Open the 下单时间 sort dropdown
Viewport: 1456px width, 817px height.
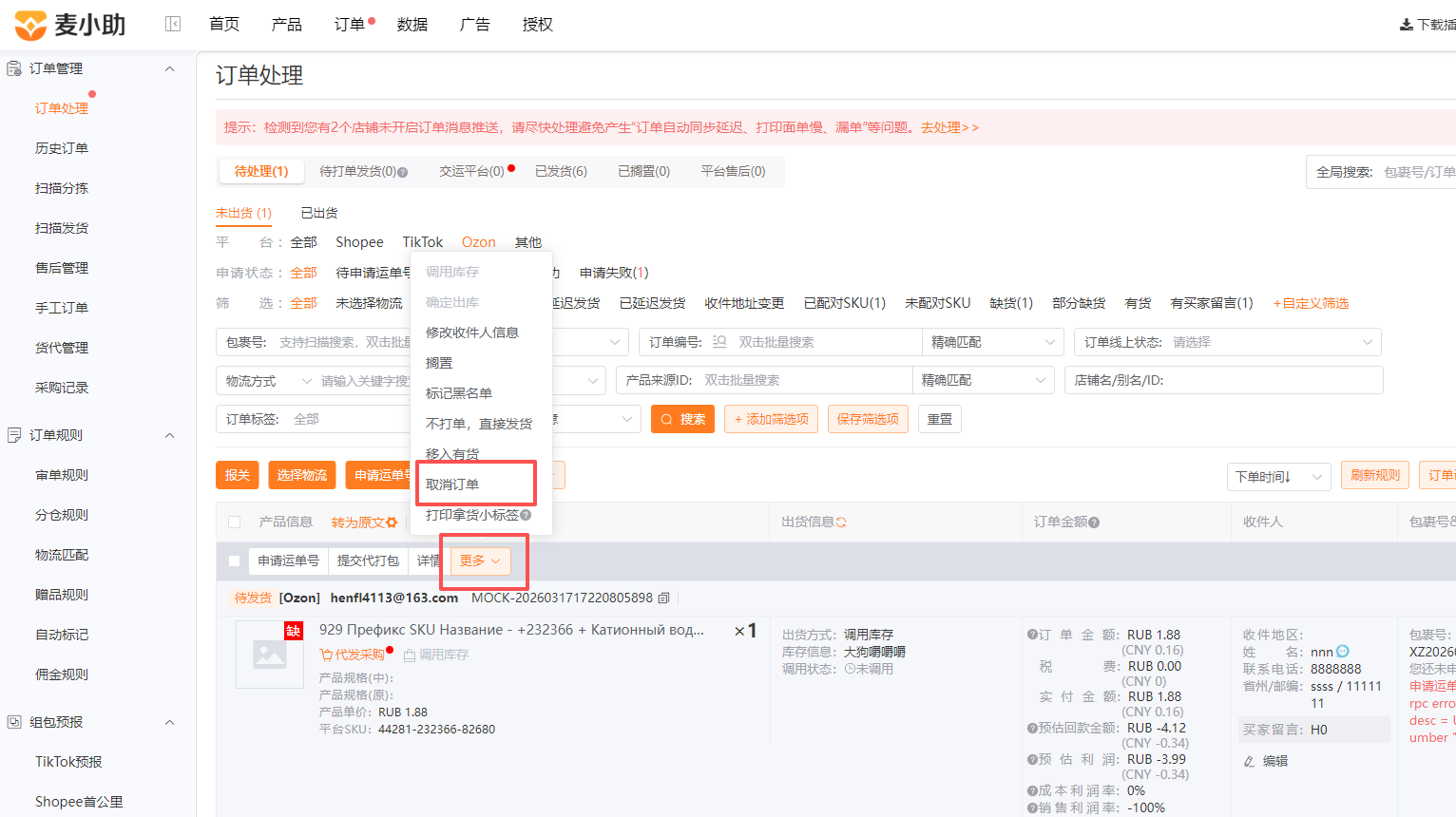(1278, 477)
